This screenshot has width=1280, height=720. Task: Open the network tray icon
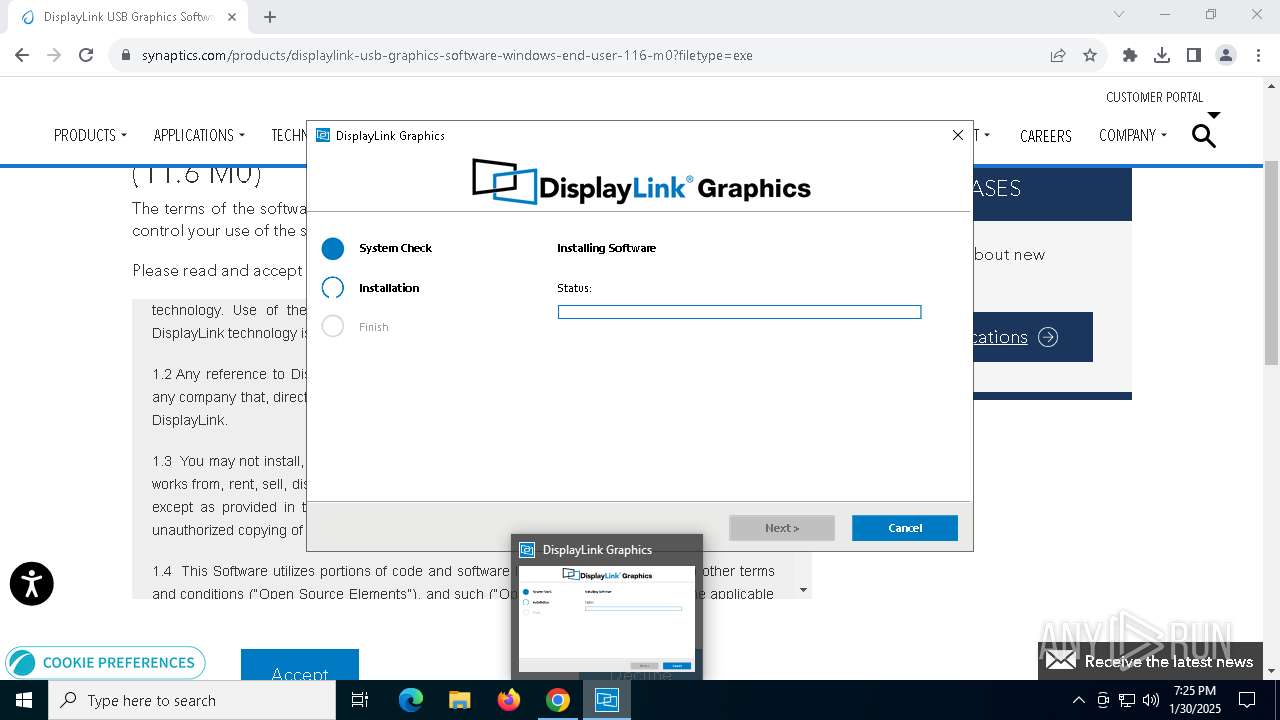pos(1127,700)
